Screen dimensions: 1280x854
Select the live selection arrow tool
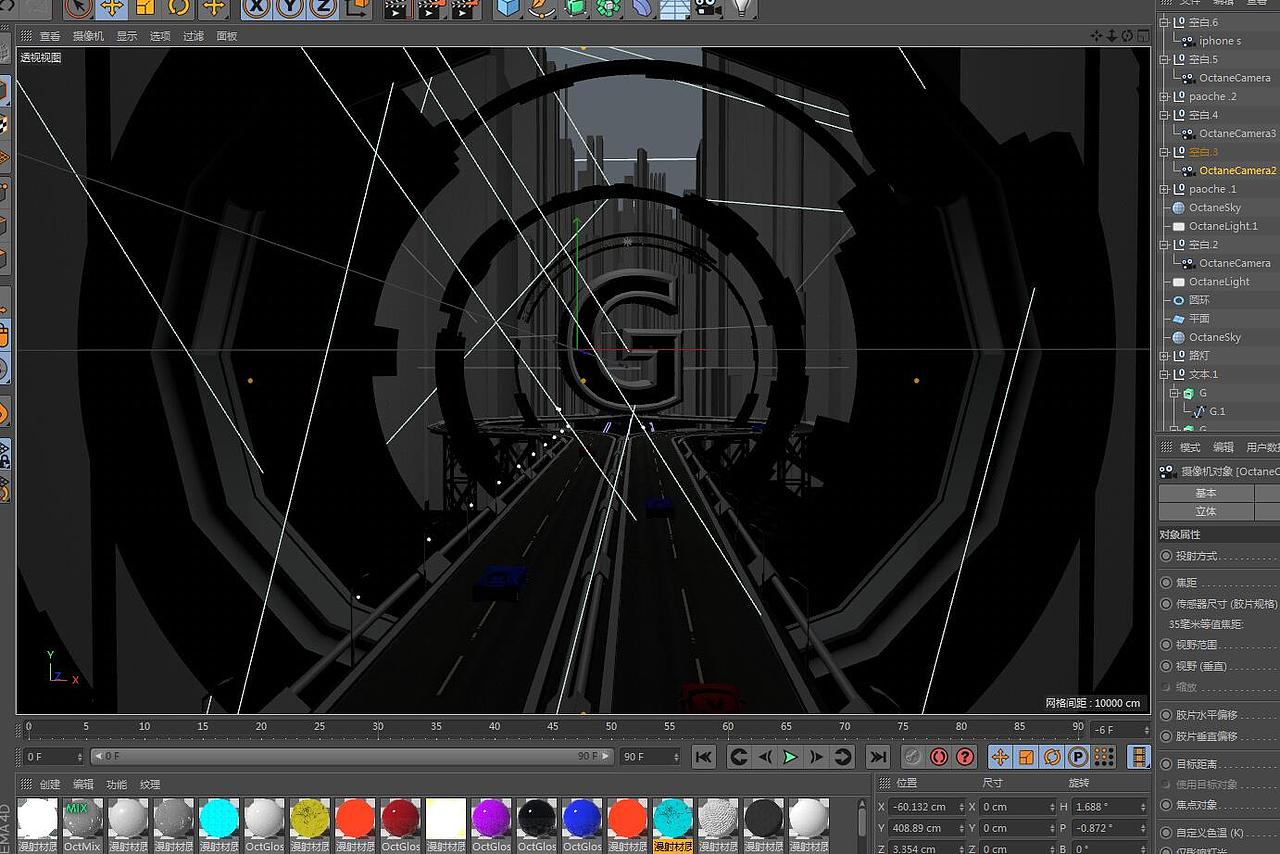78,8
